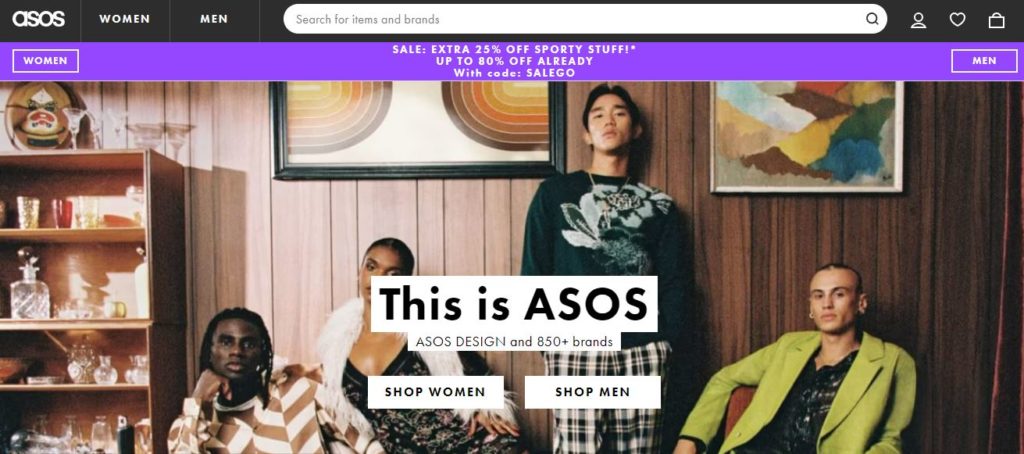Click the magnifying glass search icon
1024x454 pixels.
click(872, 19)
